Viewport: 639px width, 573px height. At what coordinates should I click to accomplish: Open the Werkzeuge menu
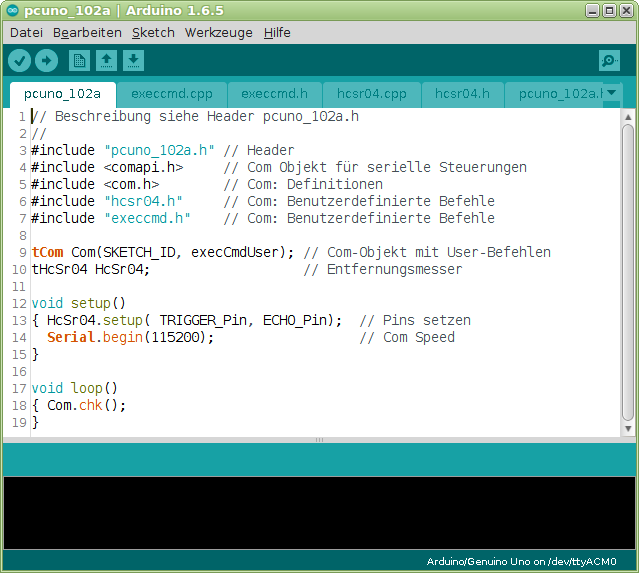(218, 33)
